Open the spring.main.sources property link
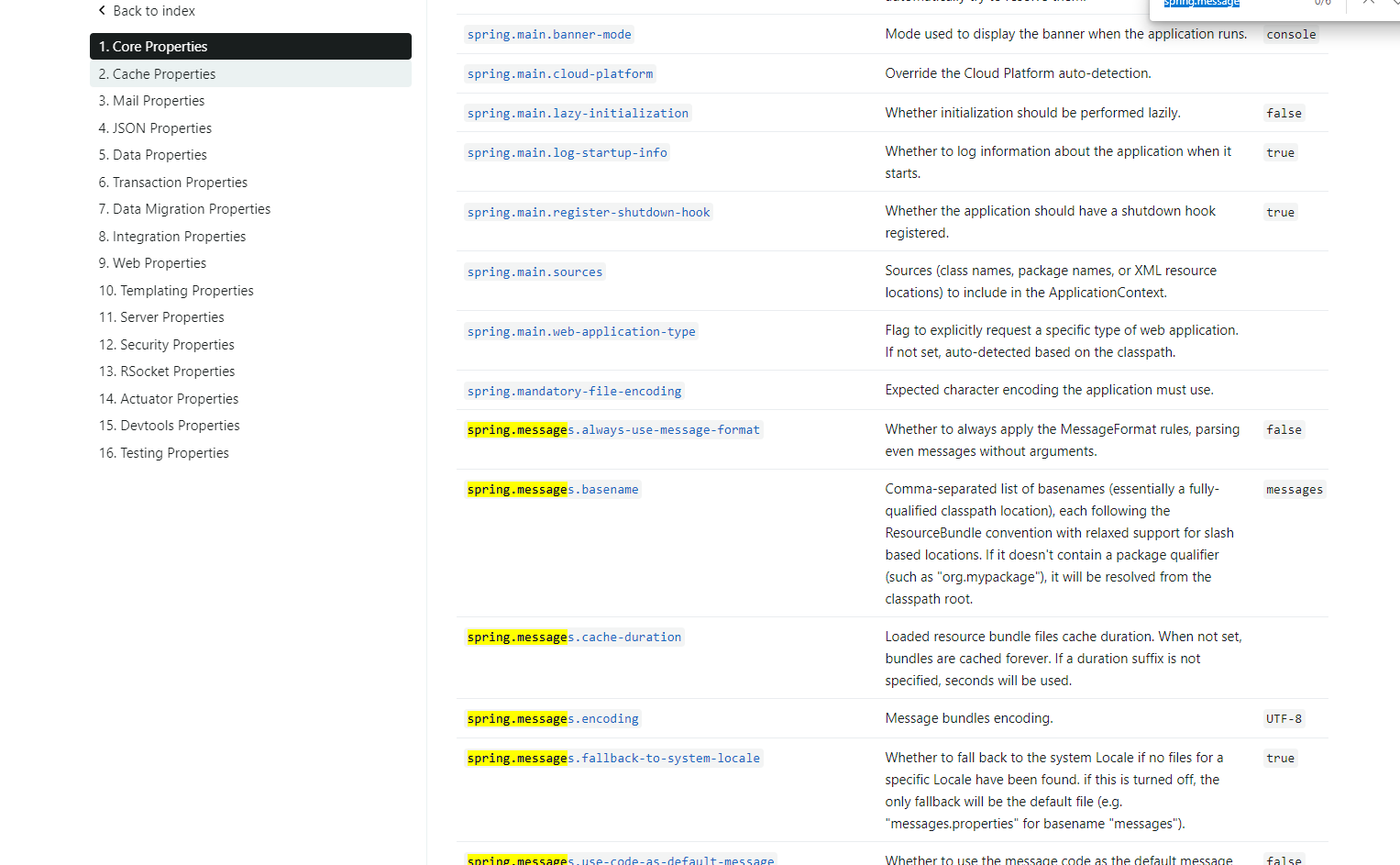The image size is (1400, 865). [x=535, y=272]
